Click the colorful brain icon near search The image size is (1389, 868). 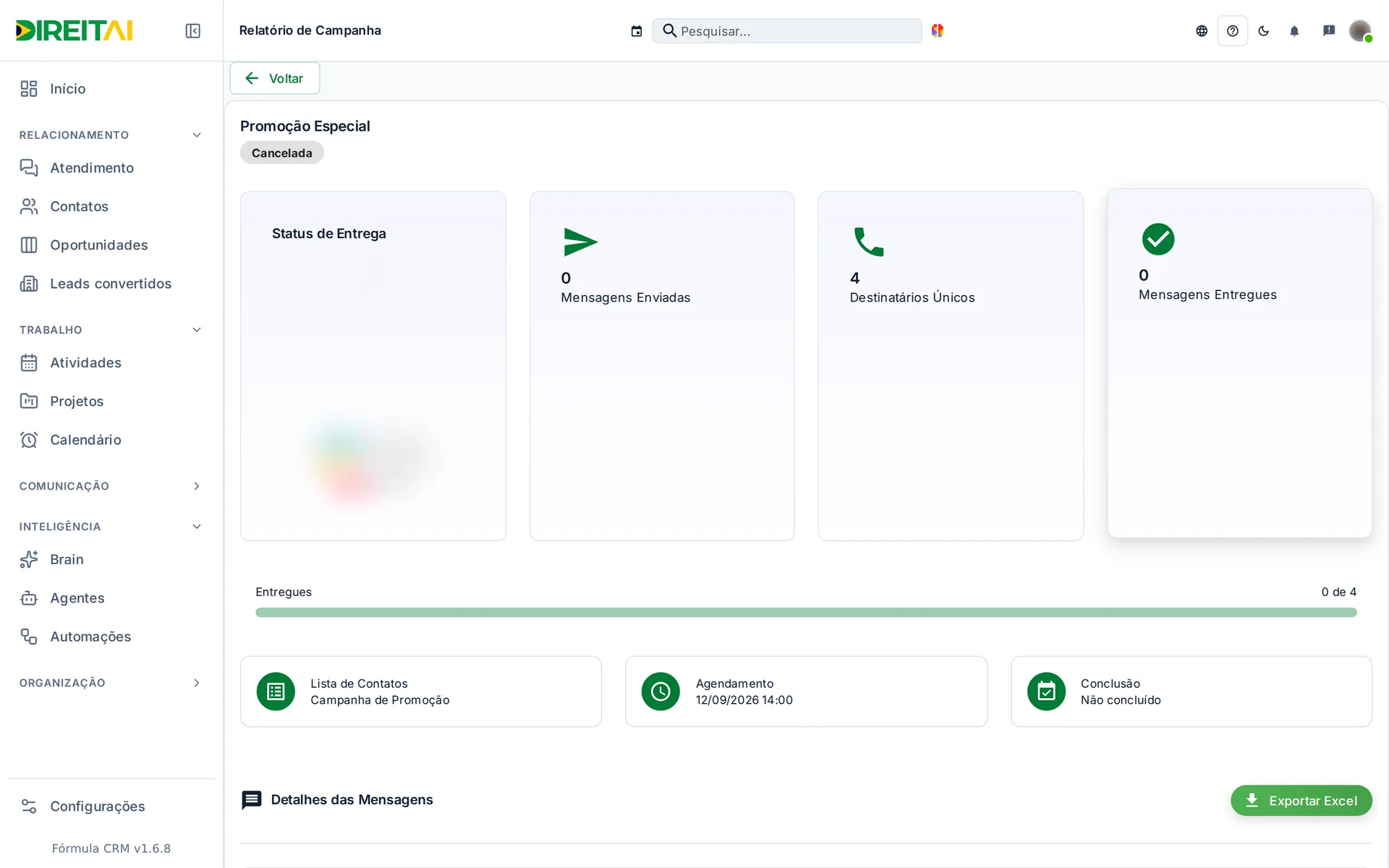pos(938,30)
